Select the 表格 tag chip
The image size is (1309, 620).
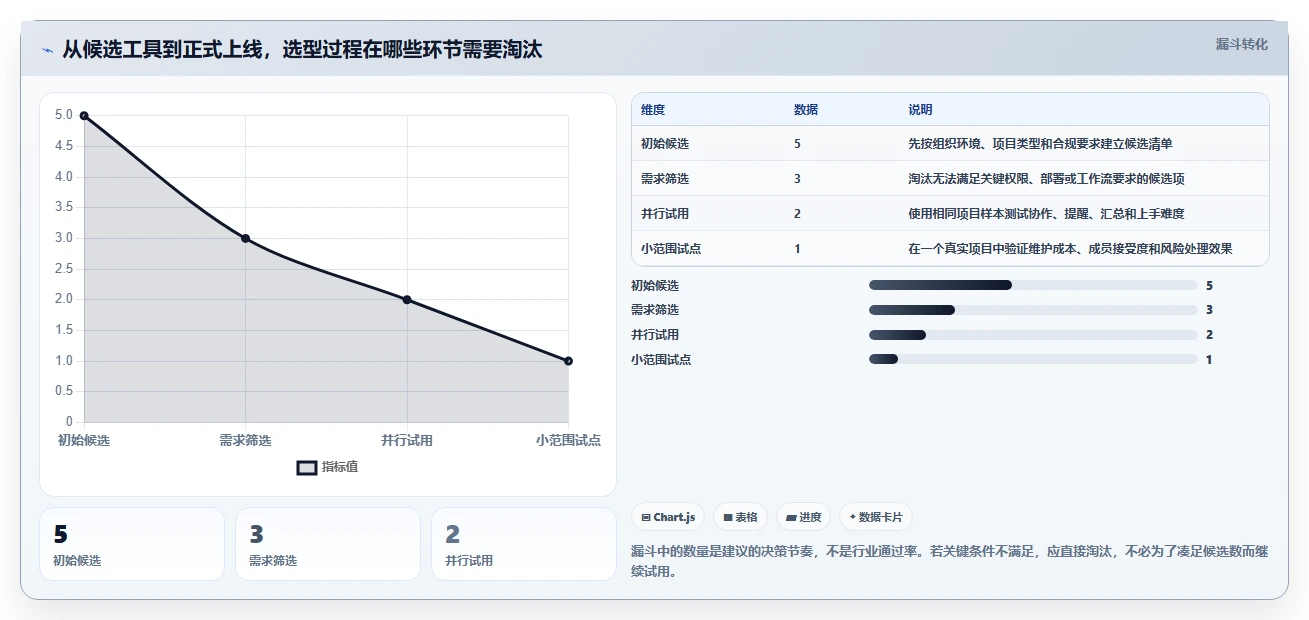tap(741, 517)
